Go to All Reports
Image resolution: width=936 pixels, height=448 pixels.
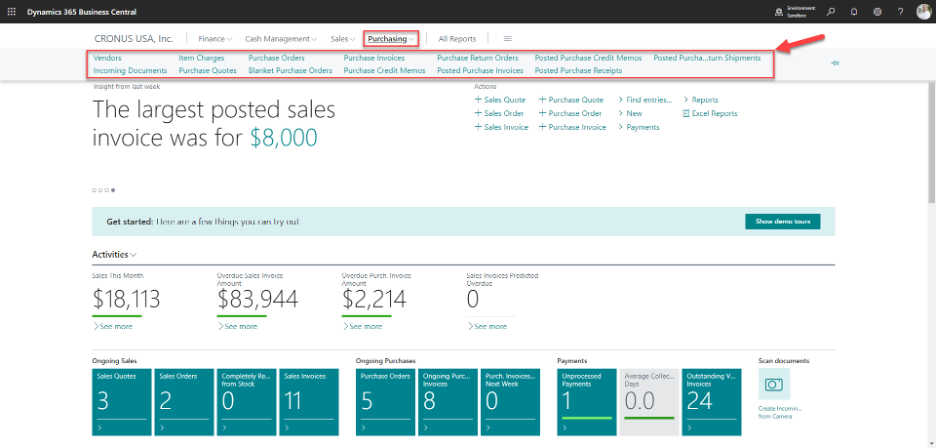457,38
